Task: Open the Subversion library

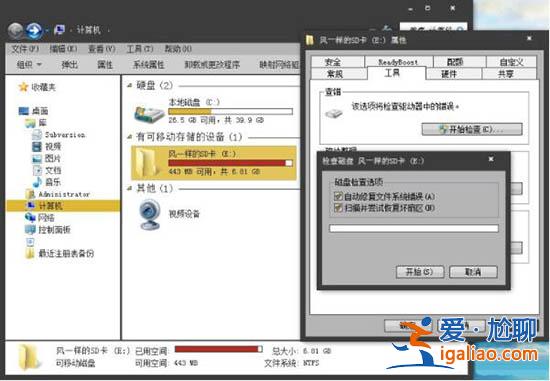Action: tap(59, 135)
